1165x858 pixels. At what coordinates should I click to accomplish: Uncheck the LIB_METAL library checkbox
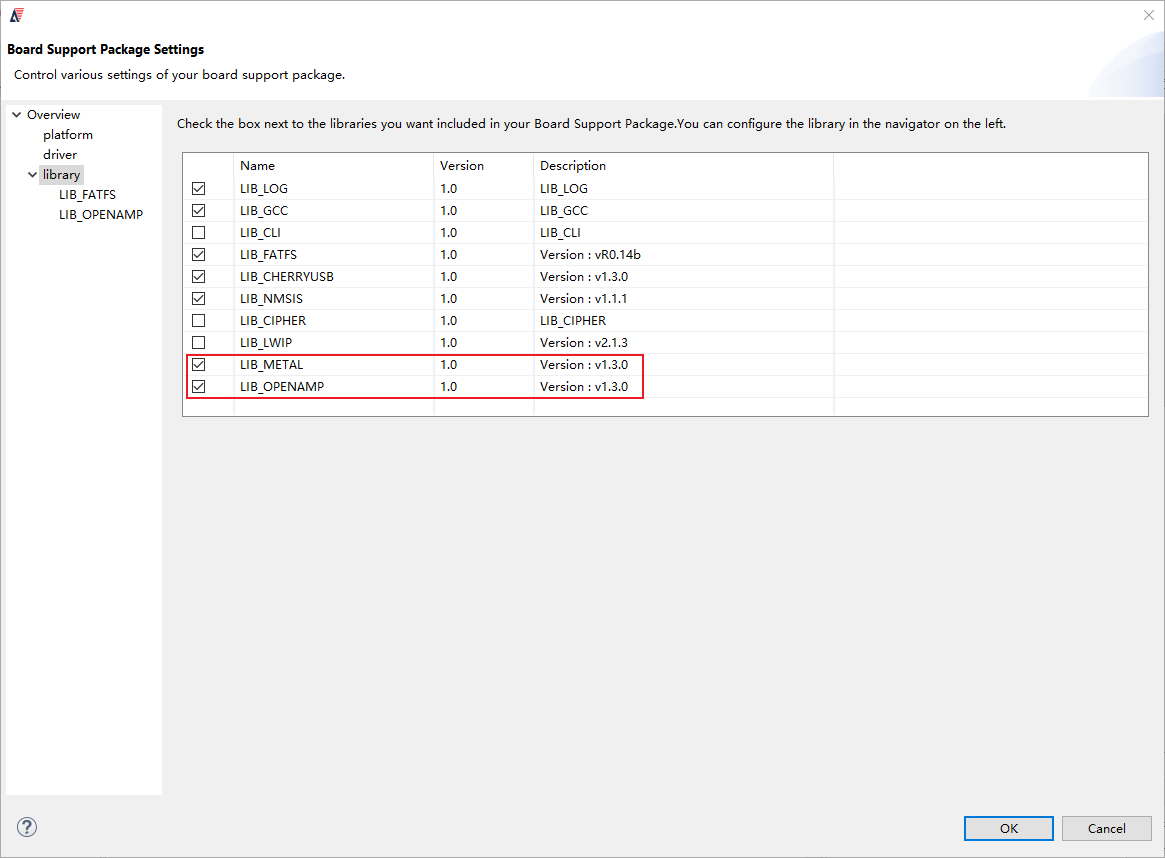point(198,365)
